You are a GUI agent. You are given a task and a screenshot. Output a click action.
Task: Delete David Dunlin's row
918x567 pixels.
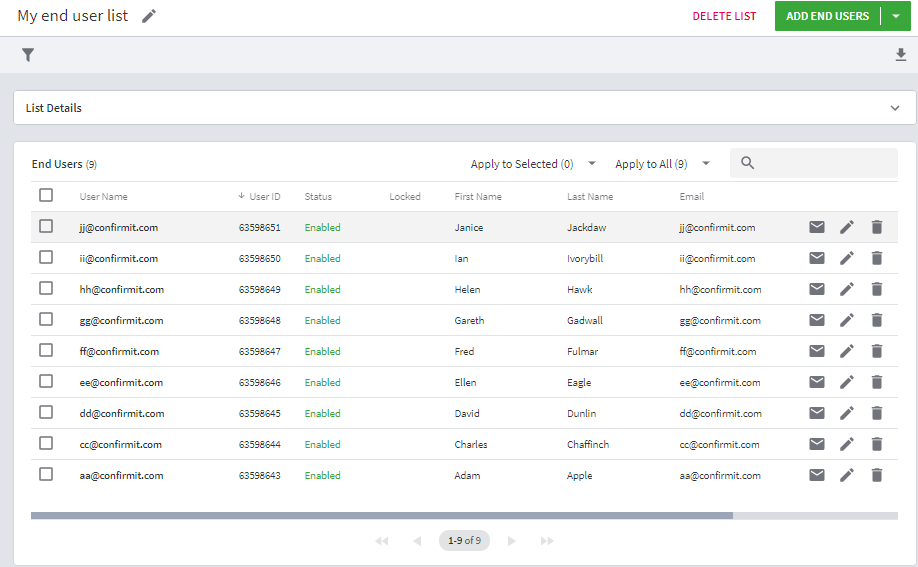[x=876, y=413]
